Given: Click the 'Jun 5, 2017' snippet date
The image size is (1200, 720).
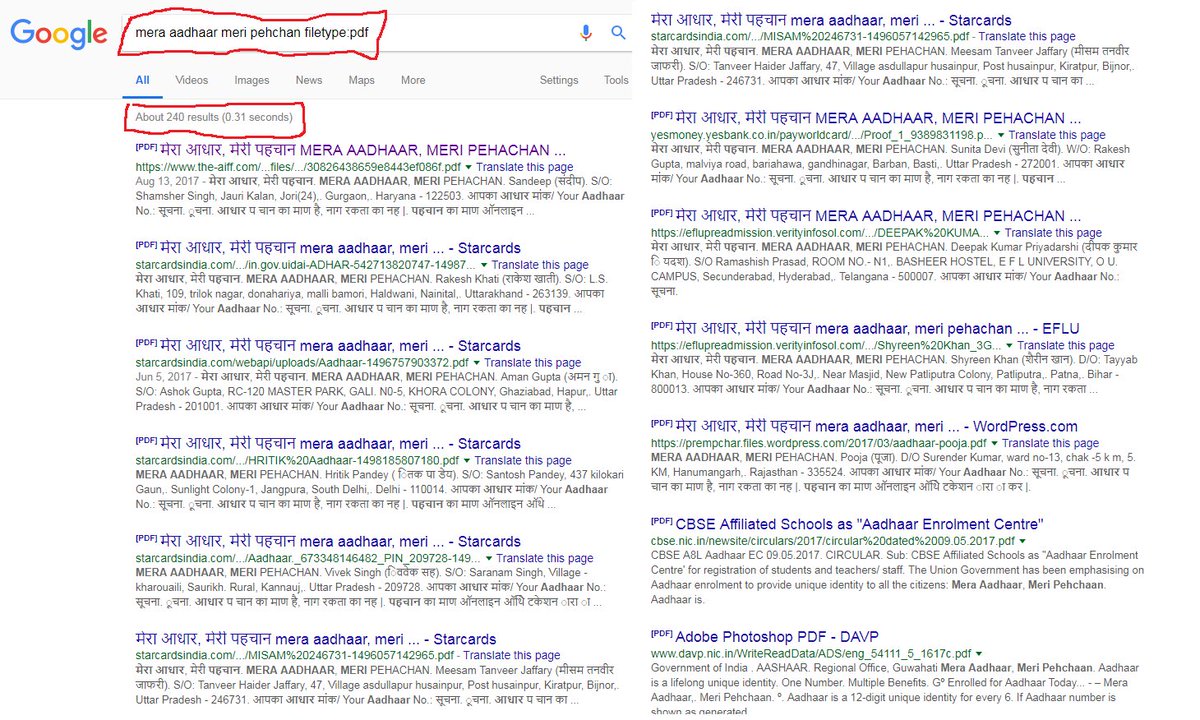Looking at the screenshot, I should [x=165, y=378].
